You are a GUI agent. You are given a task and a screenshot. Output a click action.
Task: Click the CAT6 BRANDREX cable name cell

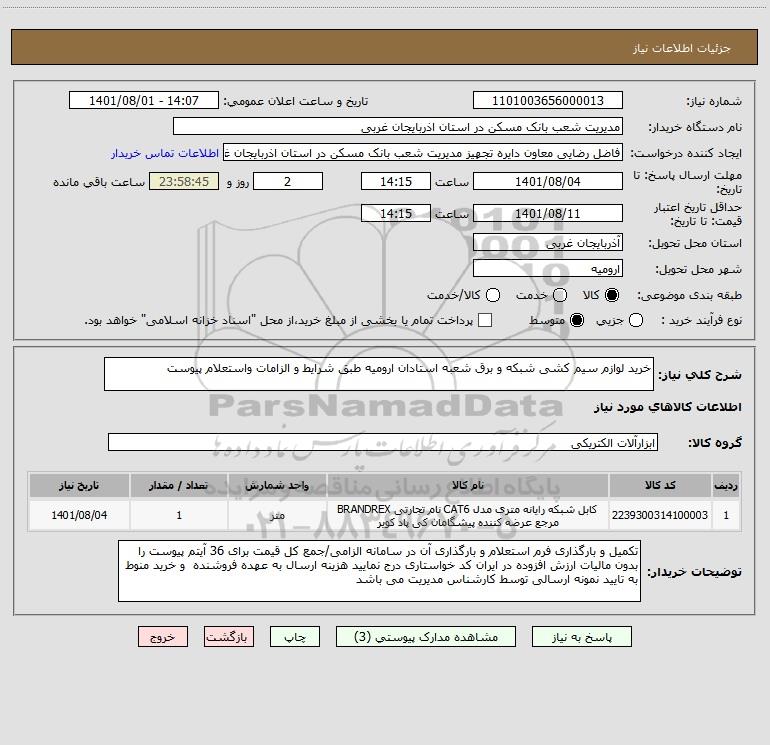pyautogui.click(x=468, y=515)
